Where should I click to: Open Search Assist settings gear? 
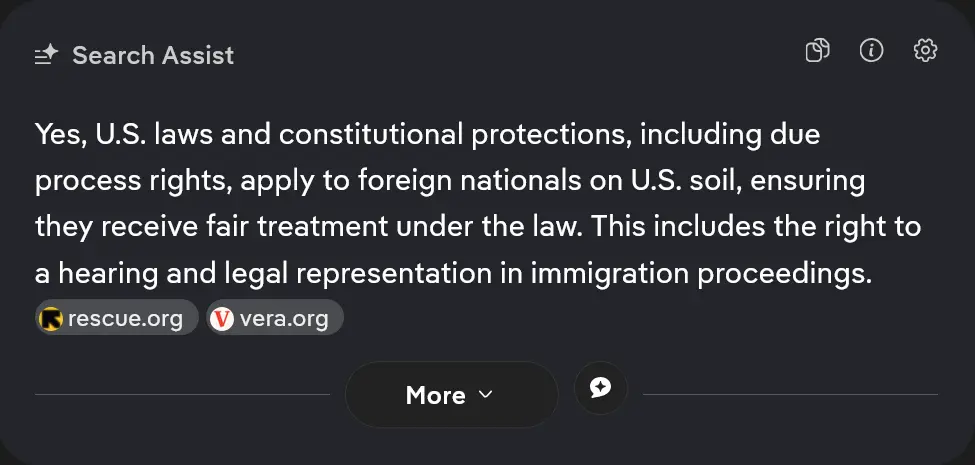pyautogui.click(x=925, y=51)
